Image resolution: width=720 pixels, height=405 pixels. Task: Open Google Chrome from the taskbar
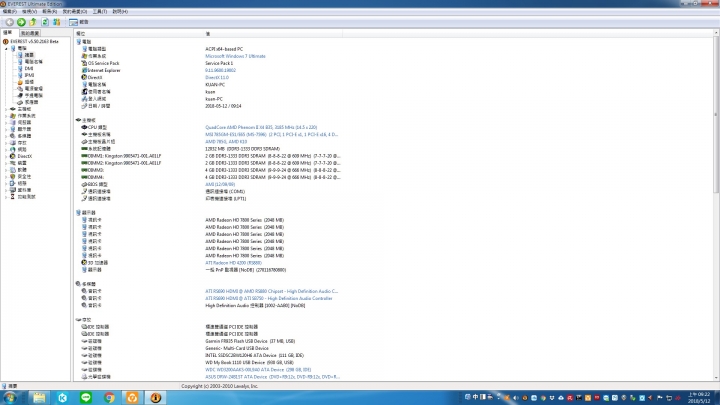pyautogui.click(x=109, y=398)
